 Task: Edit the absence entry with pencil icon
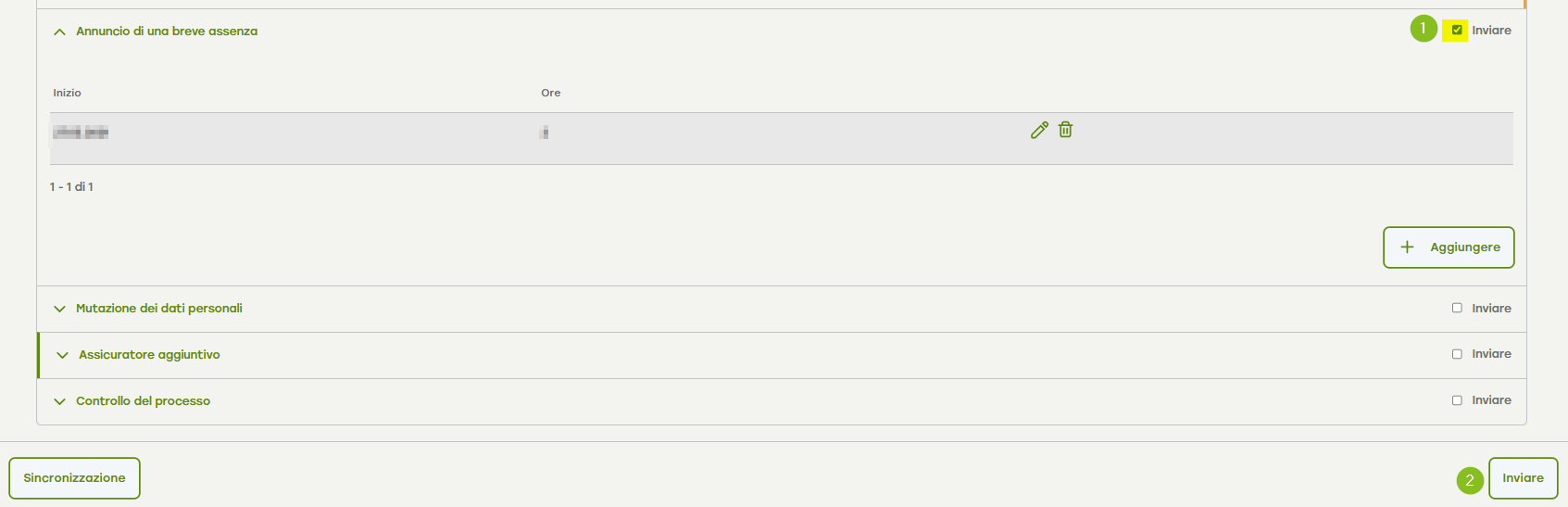(x=1039, y=131)
